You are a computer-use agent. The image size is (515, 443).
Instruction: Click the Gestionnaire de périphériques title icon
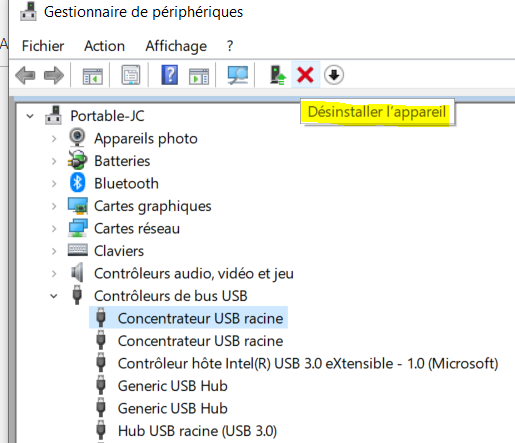tap(28, 12)
